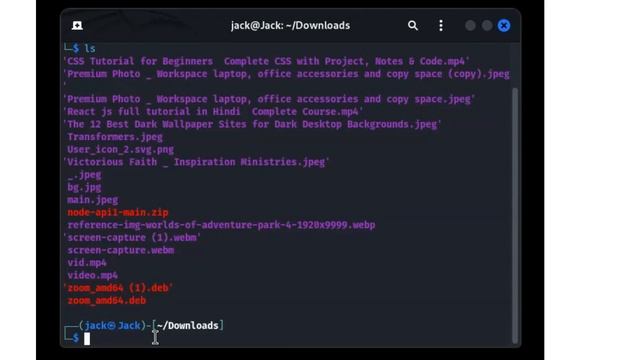Image resolution: width=640 pixels, height=360 pixels.
Task: Select reference-img-worlds-of-adventure-park webp file
Action: 221,225
